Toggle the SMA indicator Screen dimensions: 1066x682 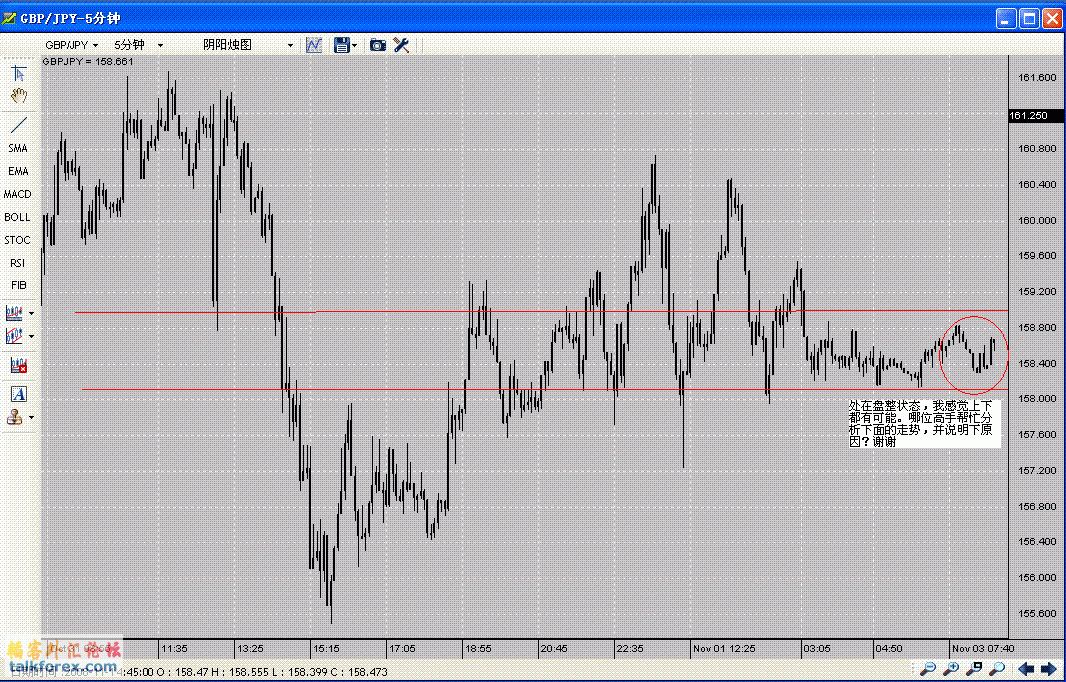[18, 148]
